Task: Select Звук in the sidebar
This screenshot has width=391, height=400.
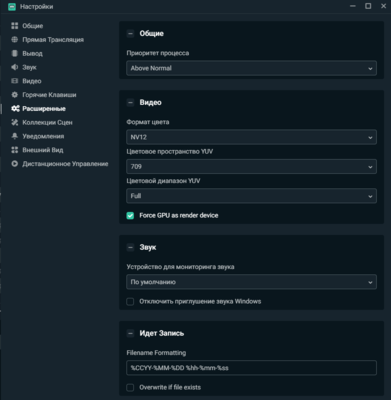Action: point(29,67)
